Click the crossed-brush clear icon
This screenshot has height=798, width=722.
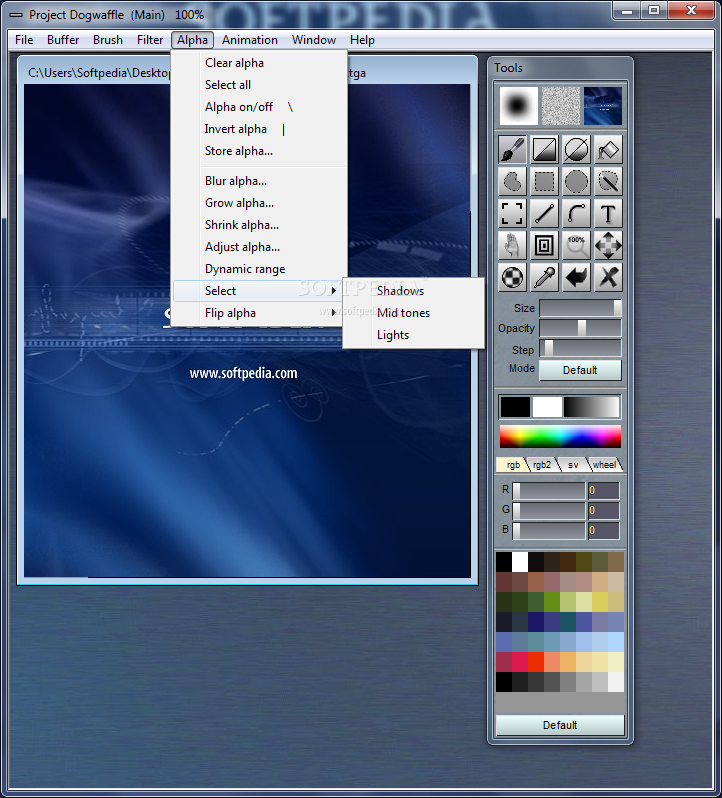coord(608,277)
